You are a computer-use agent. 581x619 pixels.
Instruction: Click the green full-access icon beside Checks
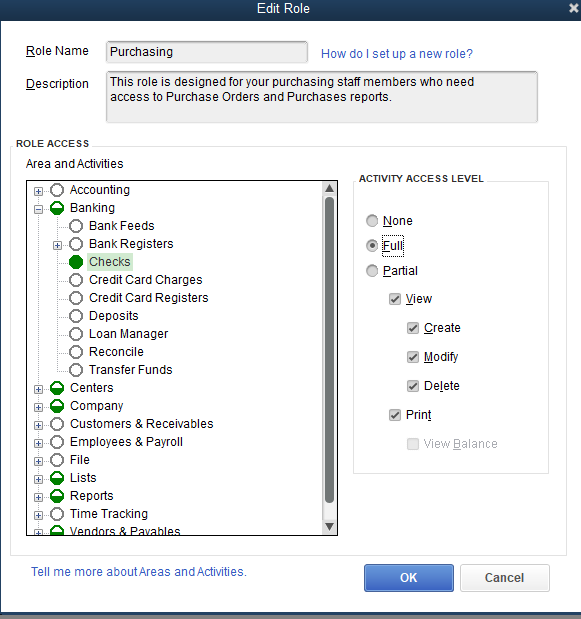click(76, 262)
